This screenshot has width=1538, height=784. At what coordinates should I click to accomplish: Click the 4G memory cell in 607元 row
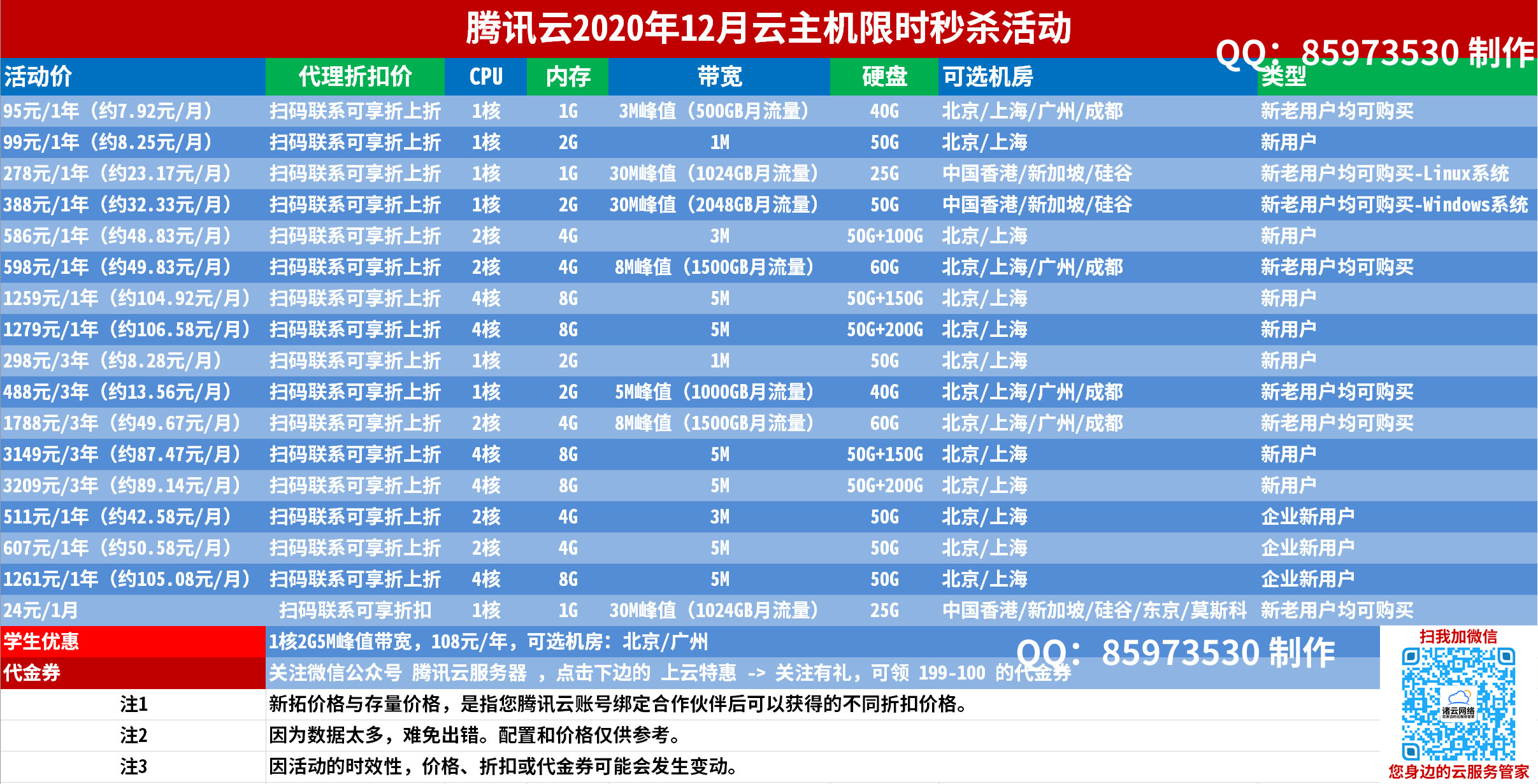pyautogui.click(x=568, y=548)
